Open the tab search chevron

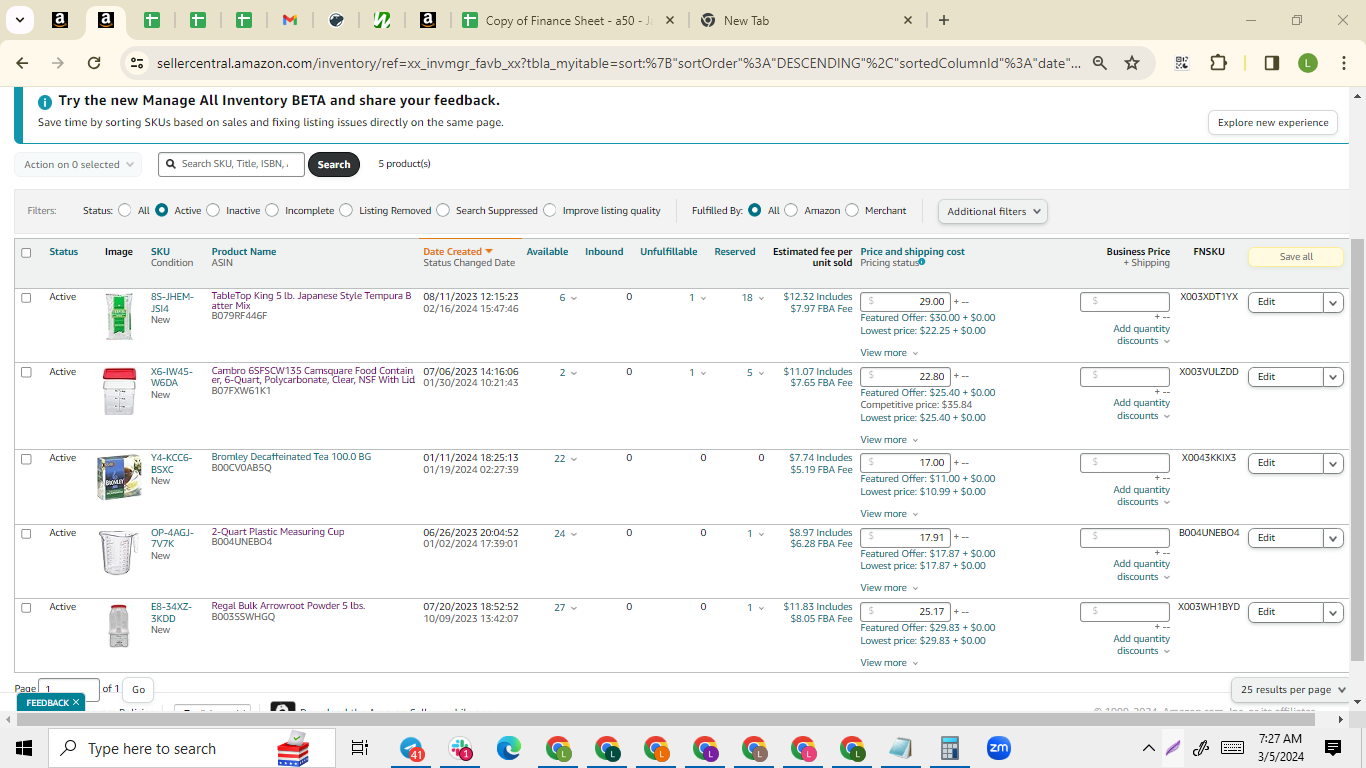coord(19,20)
